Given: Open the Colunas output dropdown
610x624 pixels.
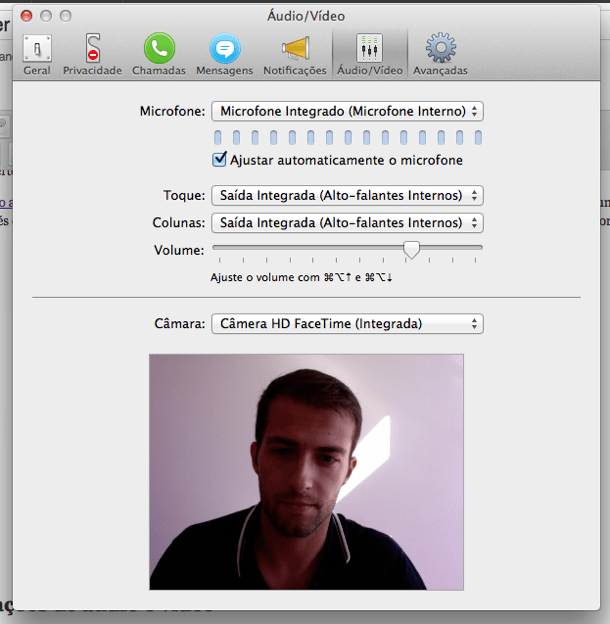Looking at the screenshot, I should pos(347,222).
